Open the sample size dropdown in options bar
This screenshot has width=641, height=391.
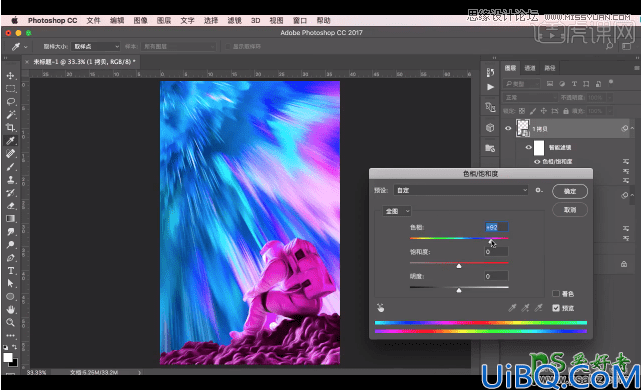96,47
